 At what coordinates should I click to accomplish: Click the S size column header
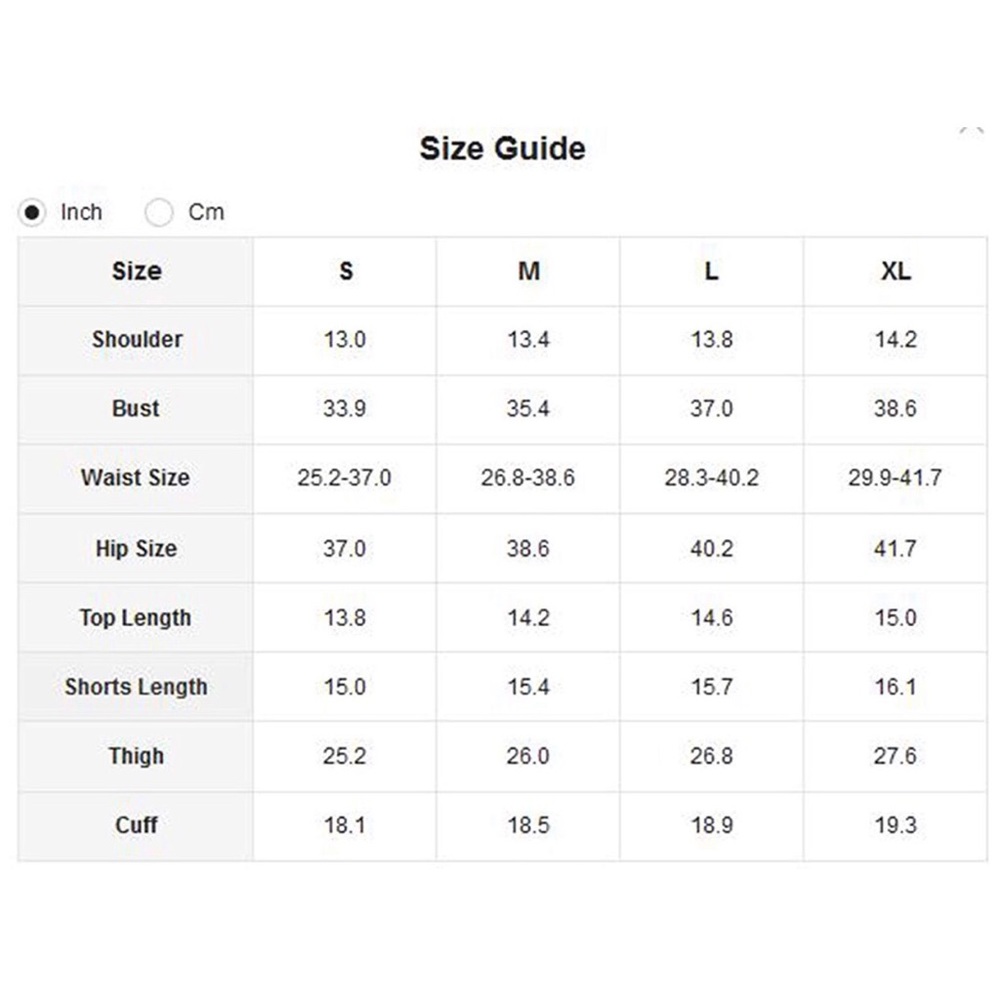(x=345, y=272)
